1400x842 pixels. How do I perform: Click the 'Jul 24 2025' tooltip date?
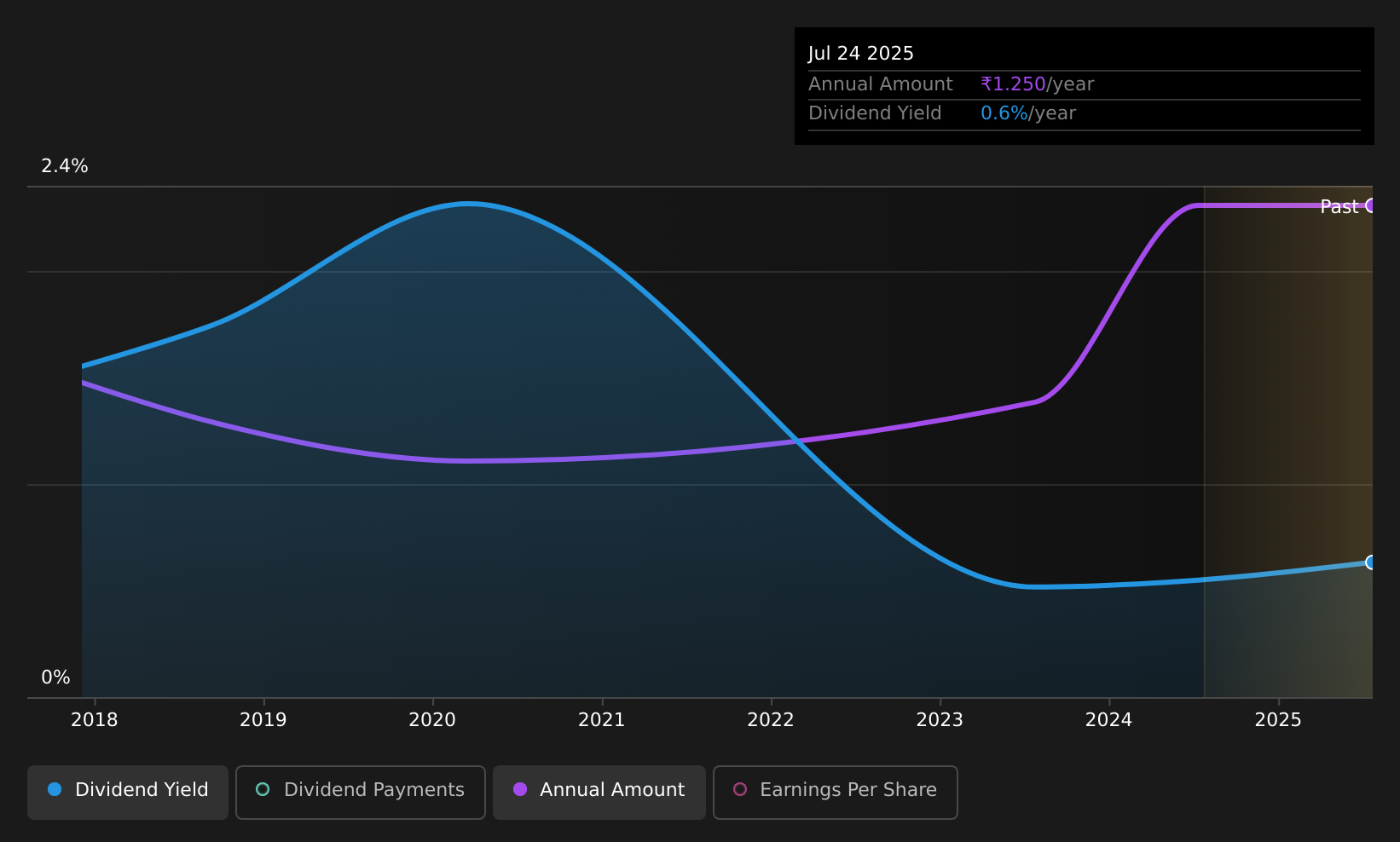[x=861, y=54]
